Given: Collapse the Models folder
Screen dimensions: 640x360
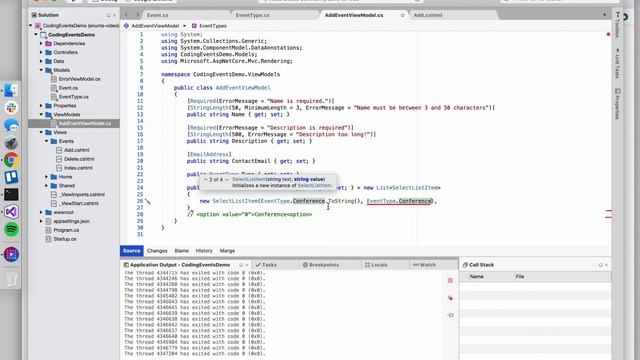Looking at the screenshot, I should [x=41, y=70].
